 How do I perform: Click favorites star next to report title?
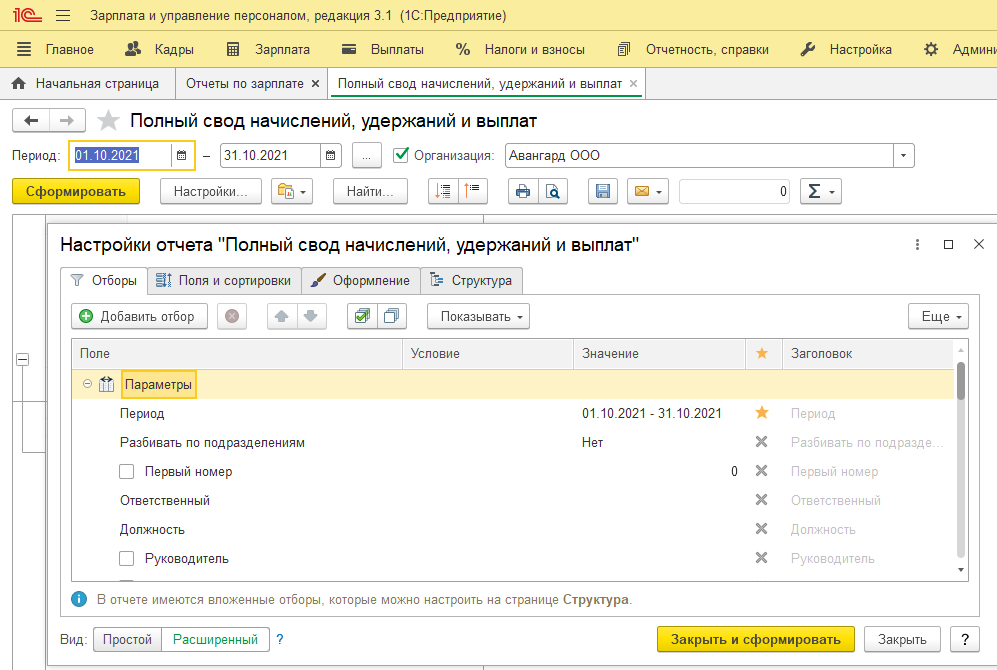pos(108,121)
